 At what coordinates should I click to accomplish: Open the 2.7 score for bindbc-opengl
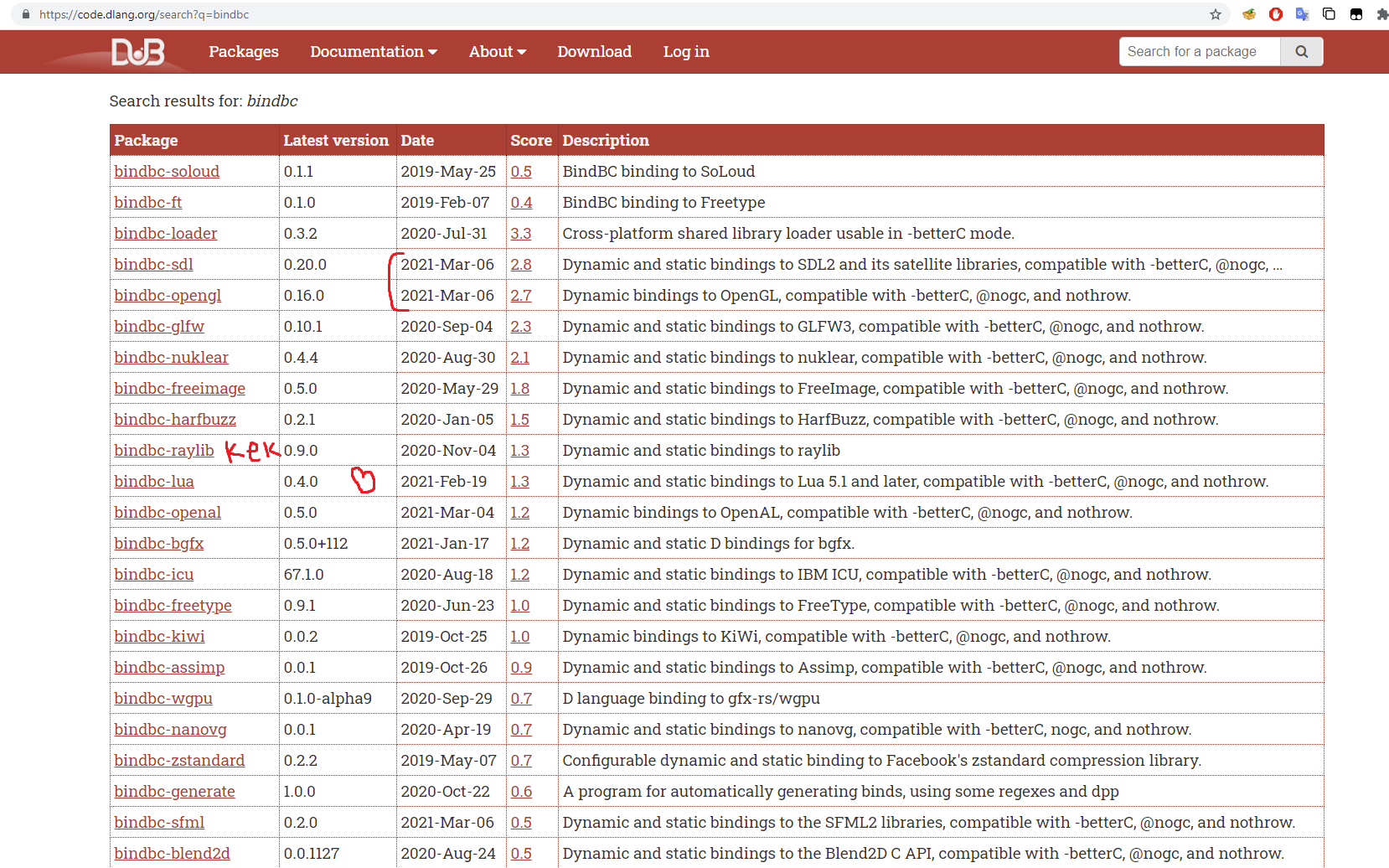pos(521,296)
